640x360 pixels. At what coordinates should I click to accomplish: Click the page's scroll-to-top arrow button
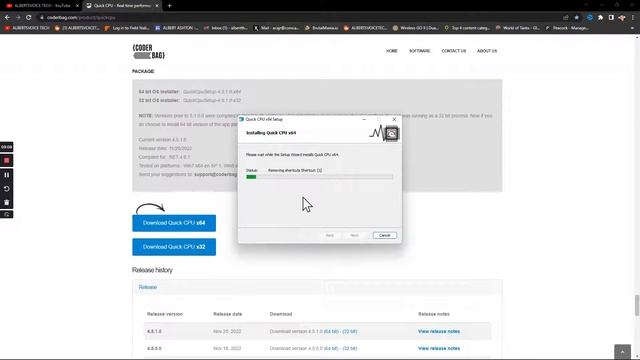622,352
